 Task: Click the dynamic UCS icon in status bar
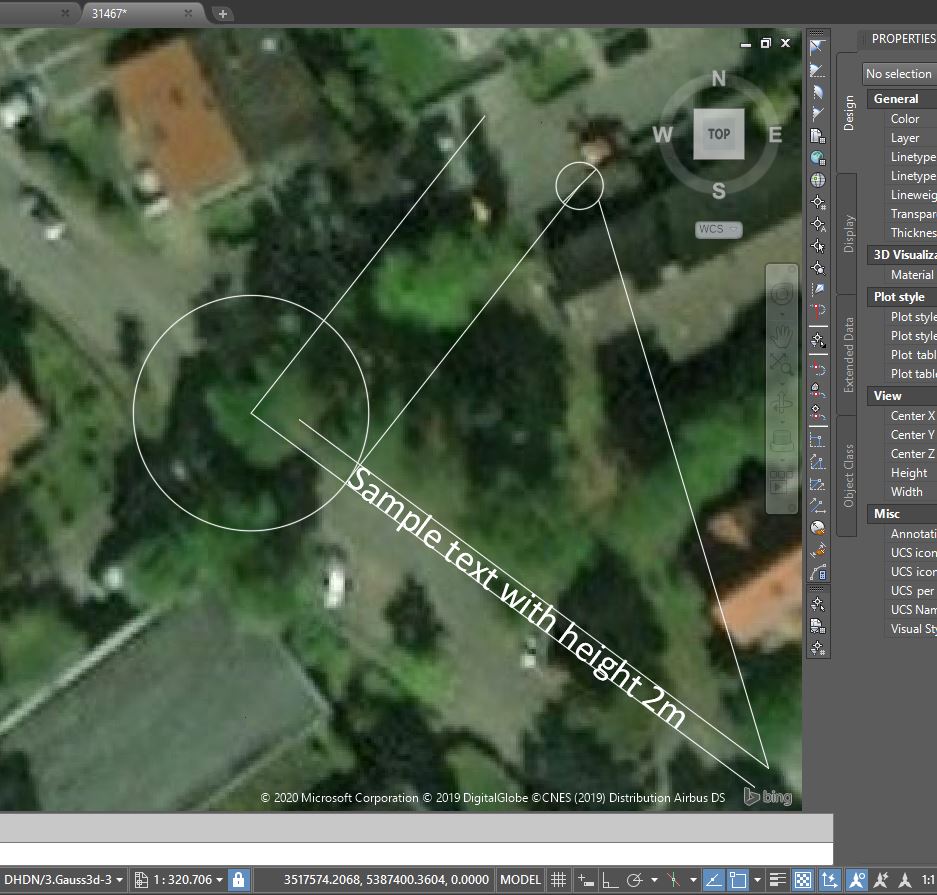(x=831, y=880)
